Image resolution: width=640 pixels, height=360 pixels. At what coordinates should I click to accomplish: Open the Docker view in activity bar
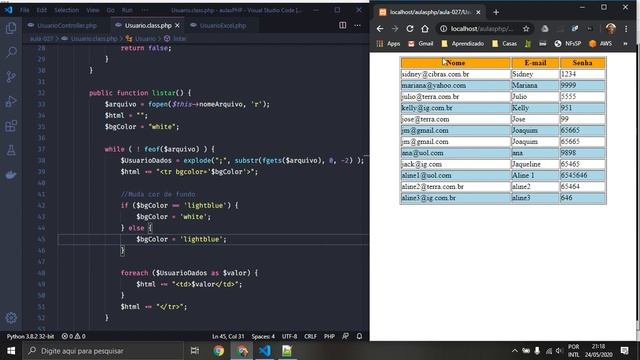pos(11,175)
